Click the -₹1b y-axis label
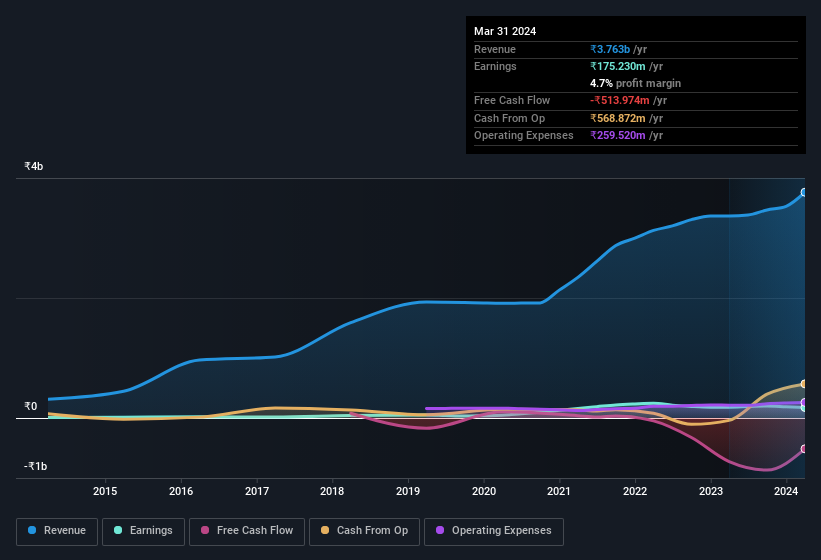 click(x=35, y=466)
